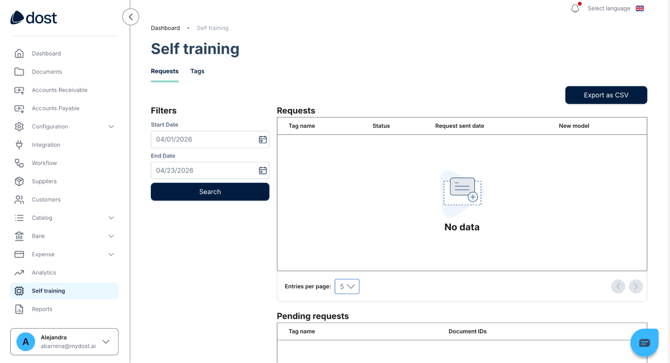Viewport: 670px width, 363px height.
Task: Go to next page of requests
Action: pos(636,287)
